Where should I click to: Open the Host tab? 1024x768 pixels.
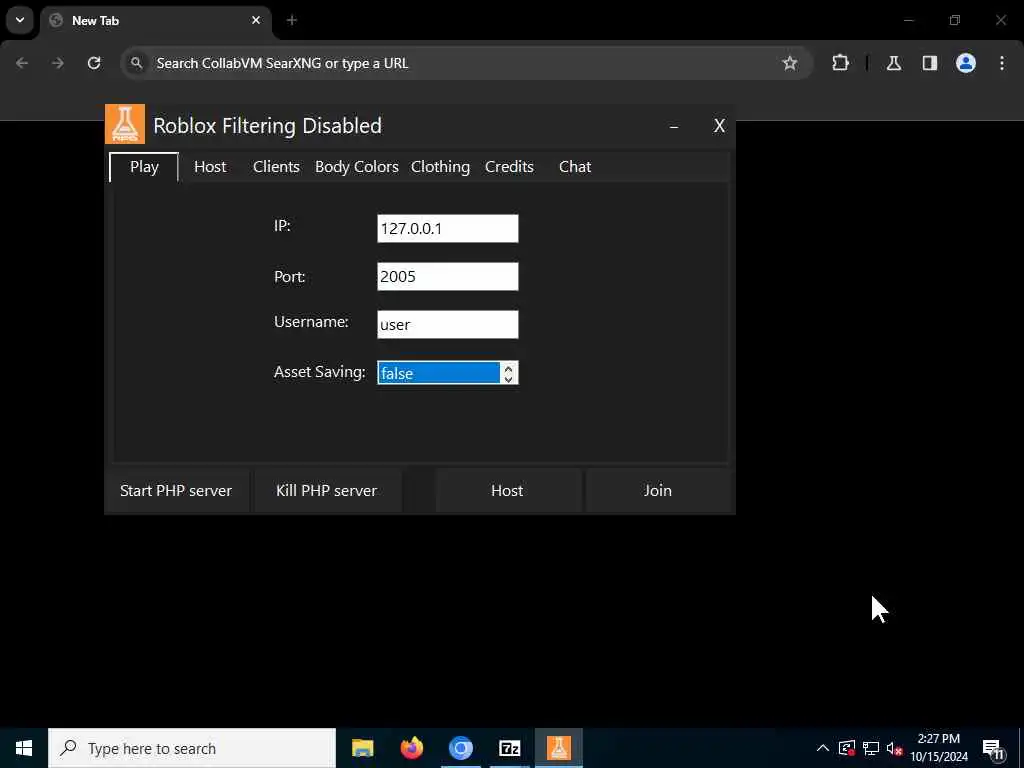tap(210, 167)
